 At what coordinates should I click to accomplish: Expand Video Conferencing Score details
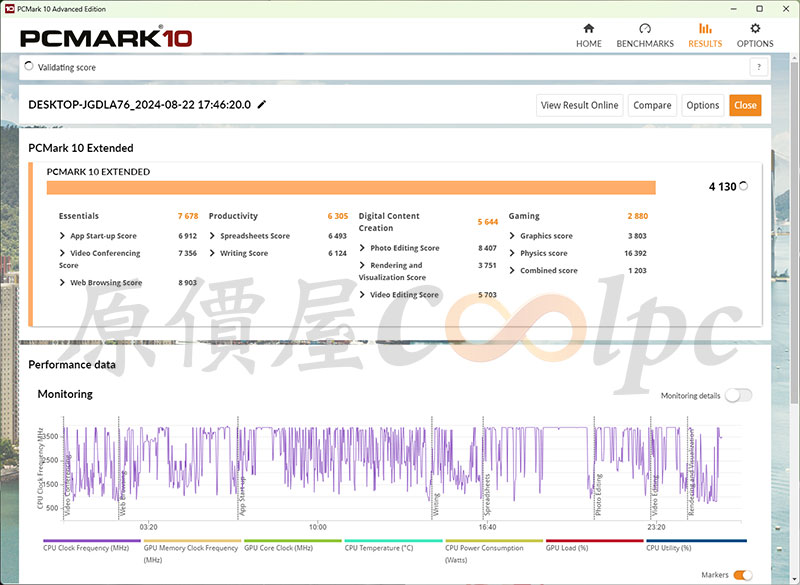(62, 253)
